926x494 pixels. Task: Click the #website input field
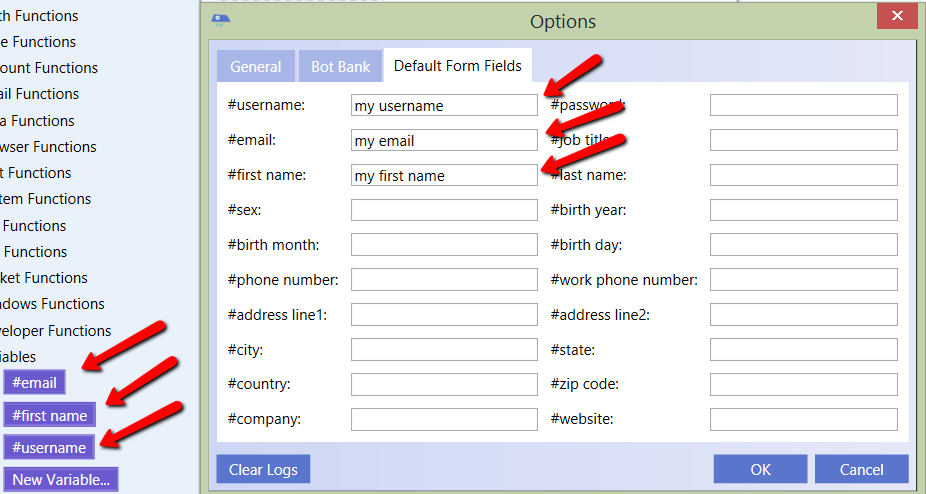click(803, 419)
